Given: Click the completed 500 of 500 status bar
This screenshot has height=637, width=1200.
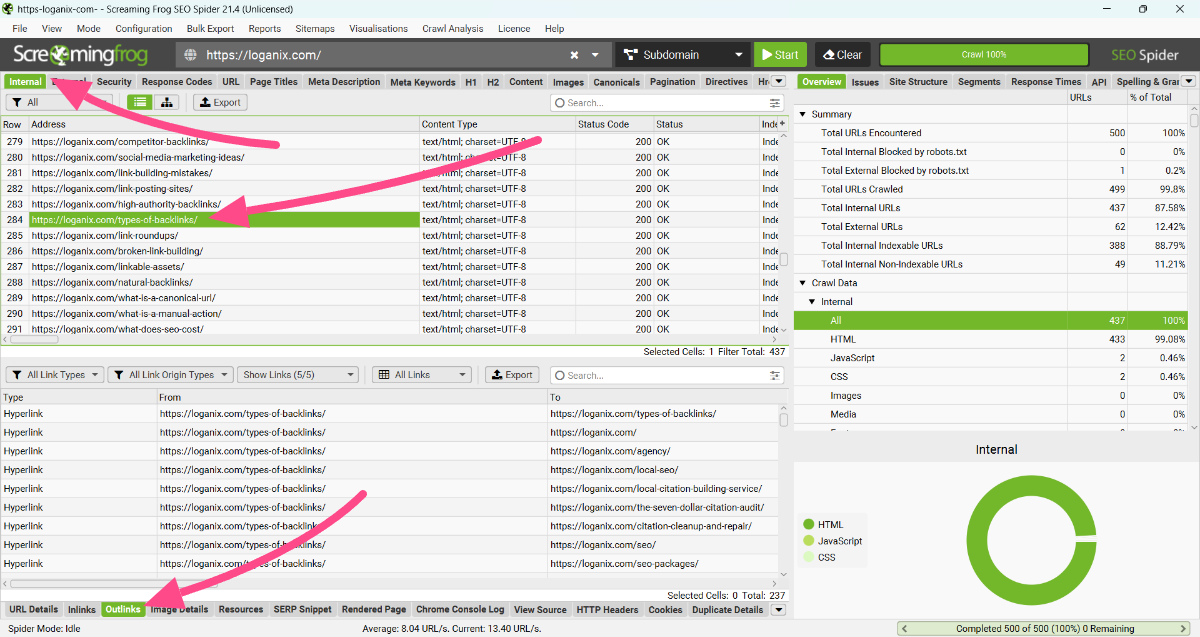Looking at the screenshot, I should tap(1045, 629).
